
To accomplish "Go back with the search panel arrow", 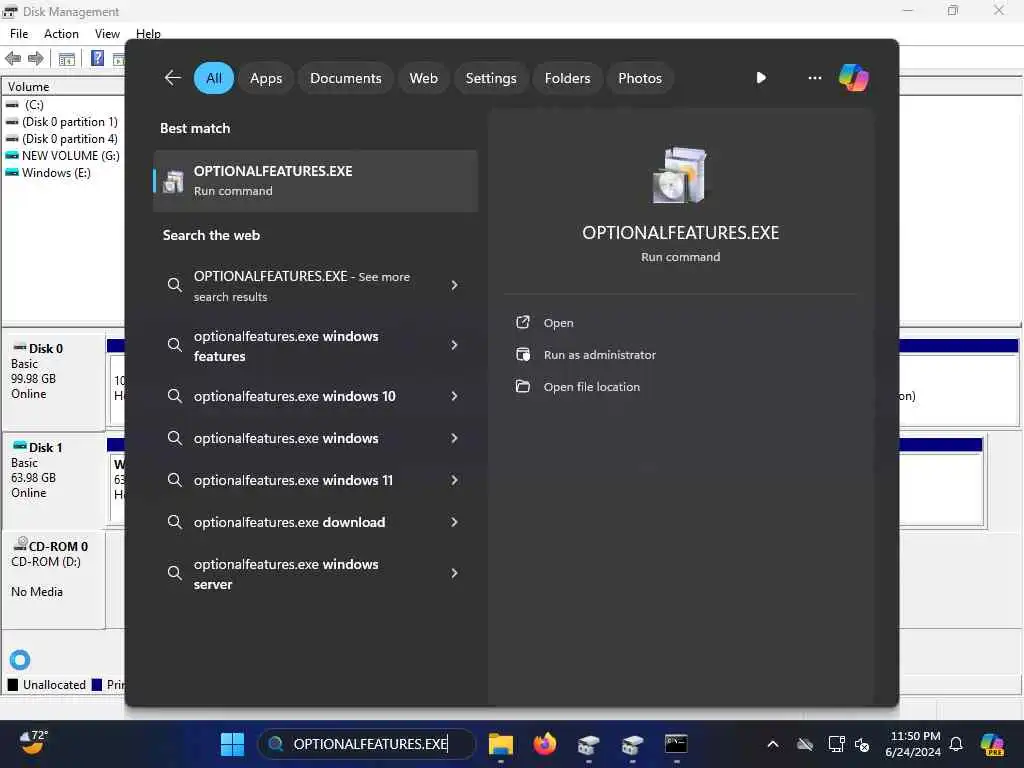I will [x=172, y=78].
